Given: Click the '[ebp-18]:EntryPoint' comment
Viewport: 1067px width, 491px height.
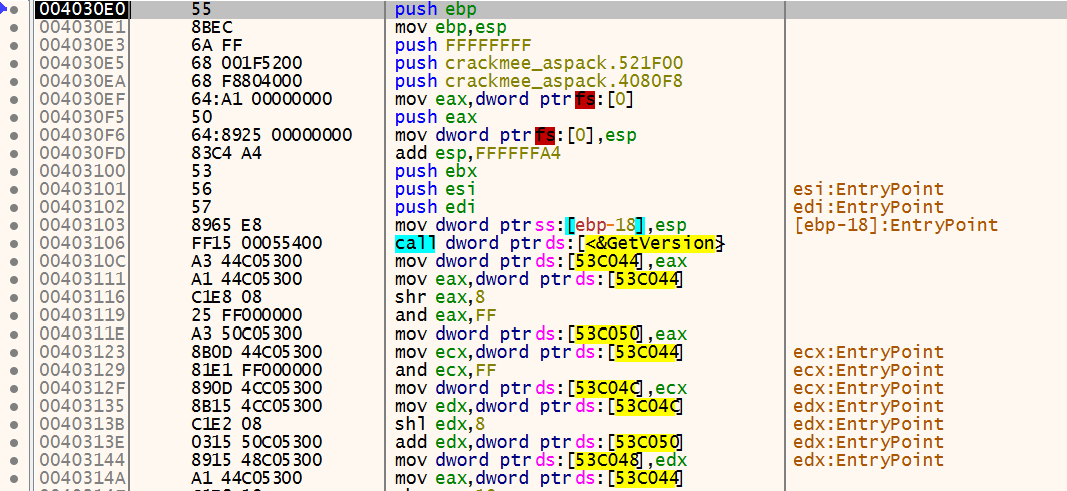Looking at the screenshot, I should (894, 225).
